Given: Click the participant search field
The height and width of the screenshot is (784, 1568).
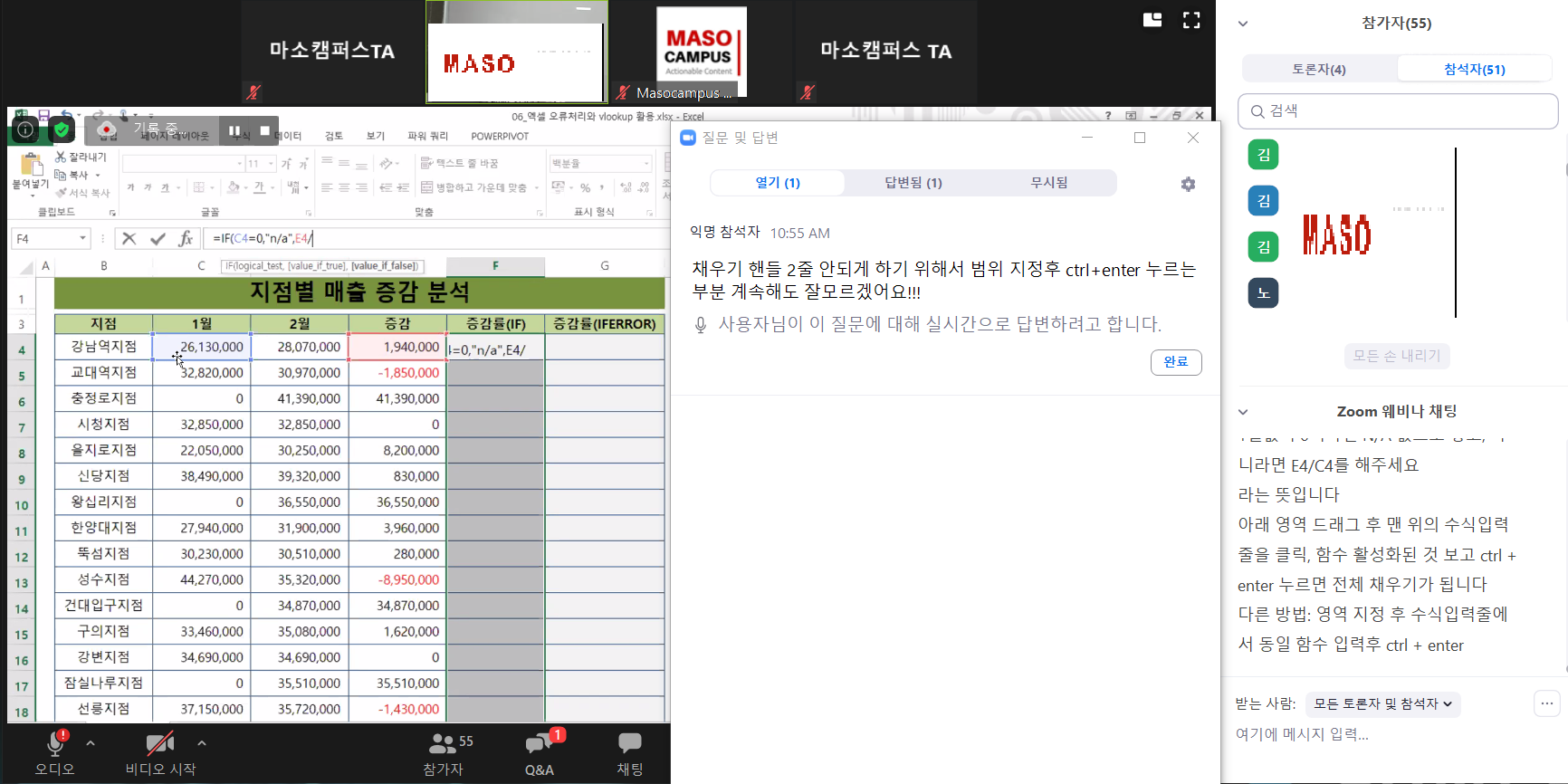Looking at the screenshot, I should (1397, 111).
